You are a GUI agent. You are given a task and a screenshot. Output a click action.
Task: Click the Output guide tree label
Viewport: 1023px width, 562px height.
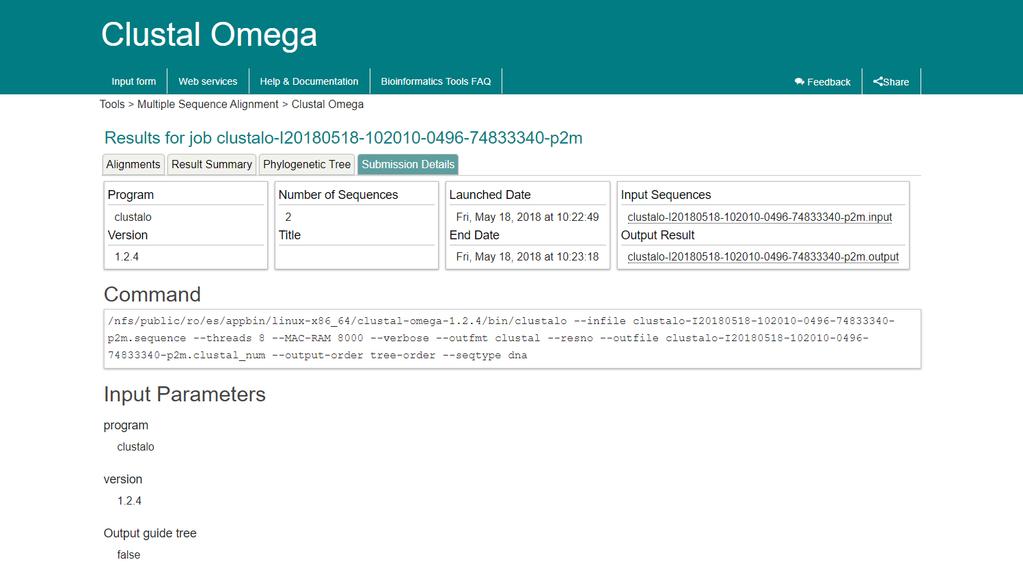(x=150, y=533)
